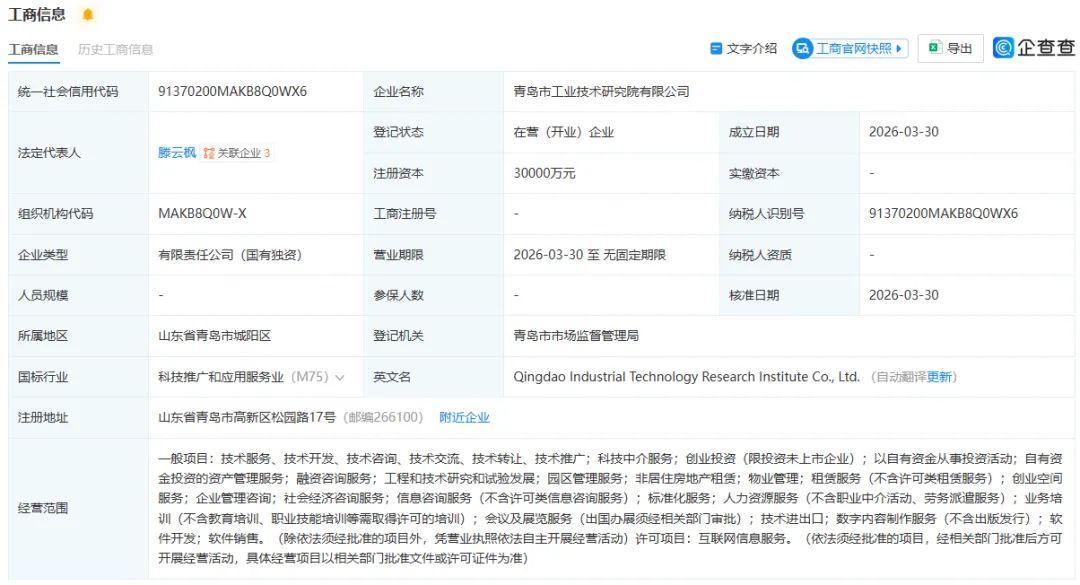The height and width of the screenshot is (585, 1080).
Task: Click 更新 link next to 自动翻译
Action: click(x=939, y=377)
